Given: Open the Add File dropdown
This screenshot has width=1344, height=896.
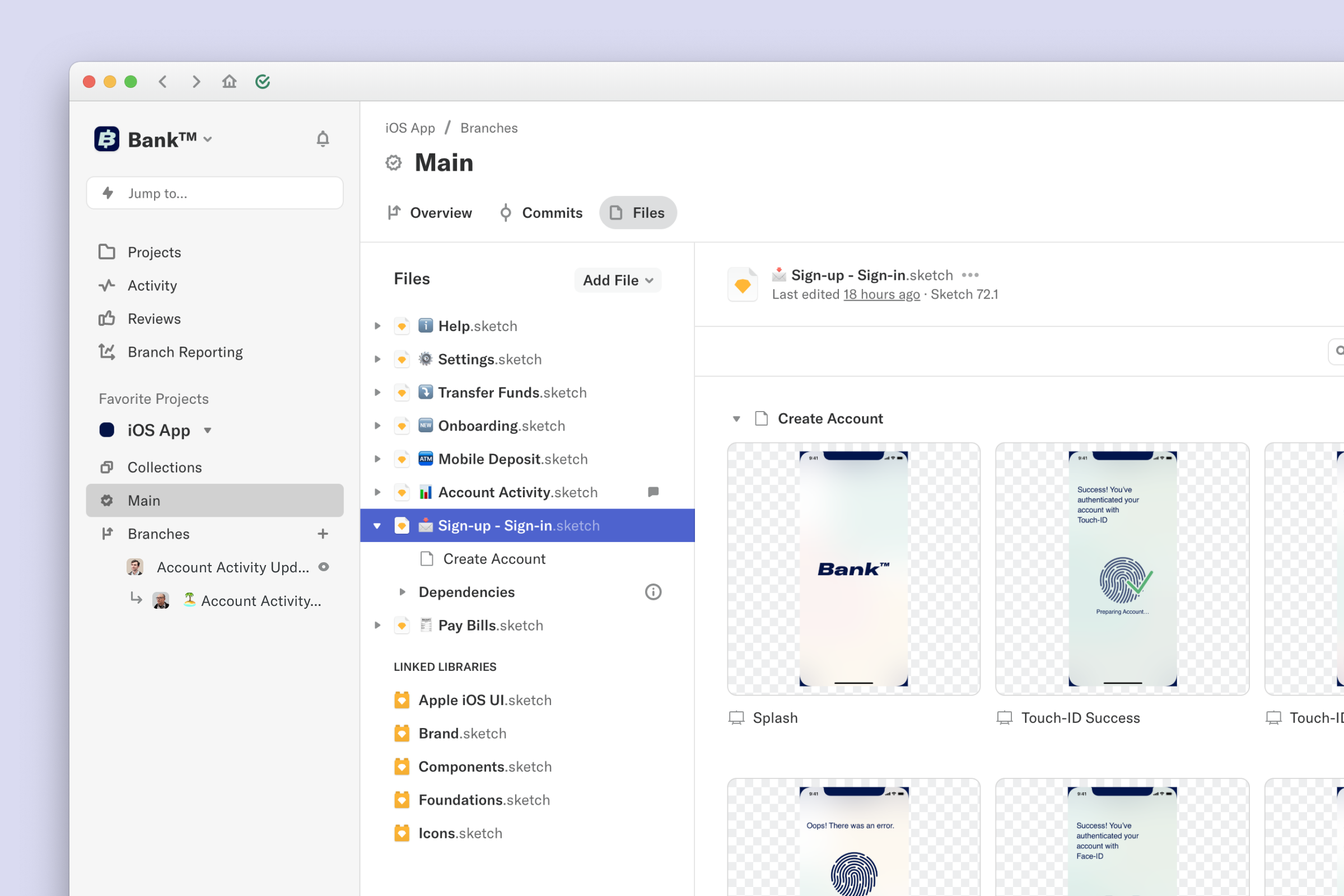Looking at the screenshot, I should pyautogui.click(x=618, y=280).
